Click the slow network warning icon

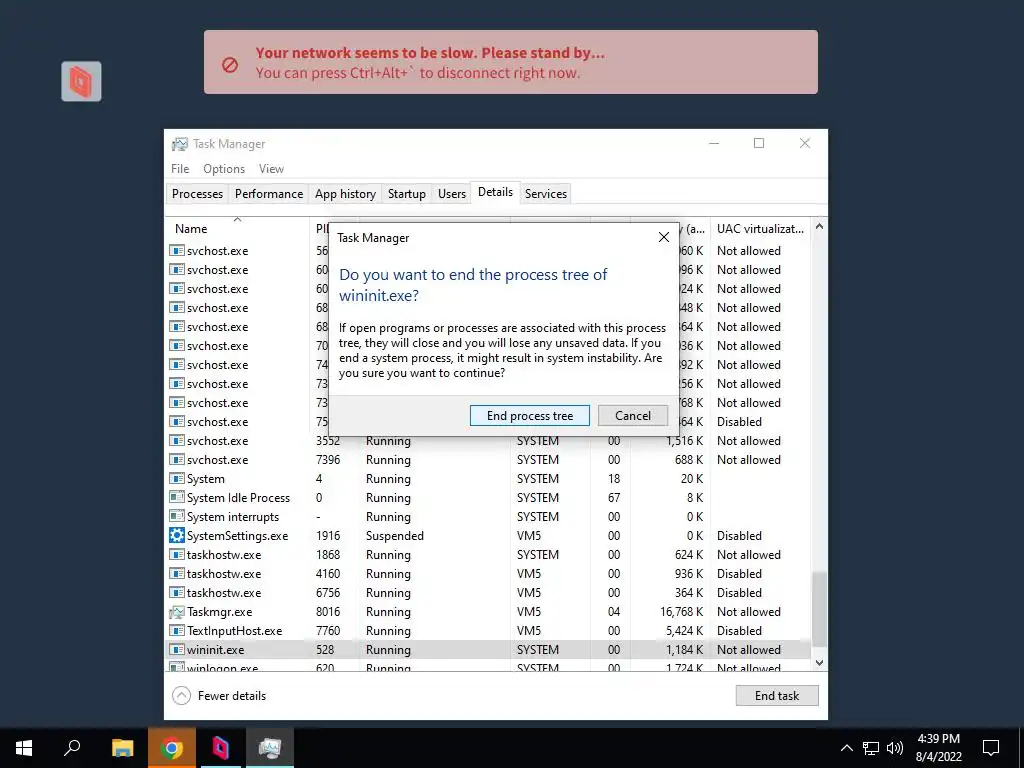tap(230, 64)
